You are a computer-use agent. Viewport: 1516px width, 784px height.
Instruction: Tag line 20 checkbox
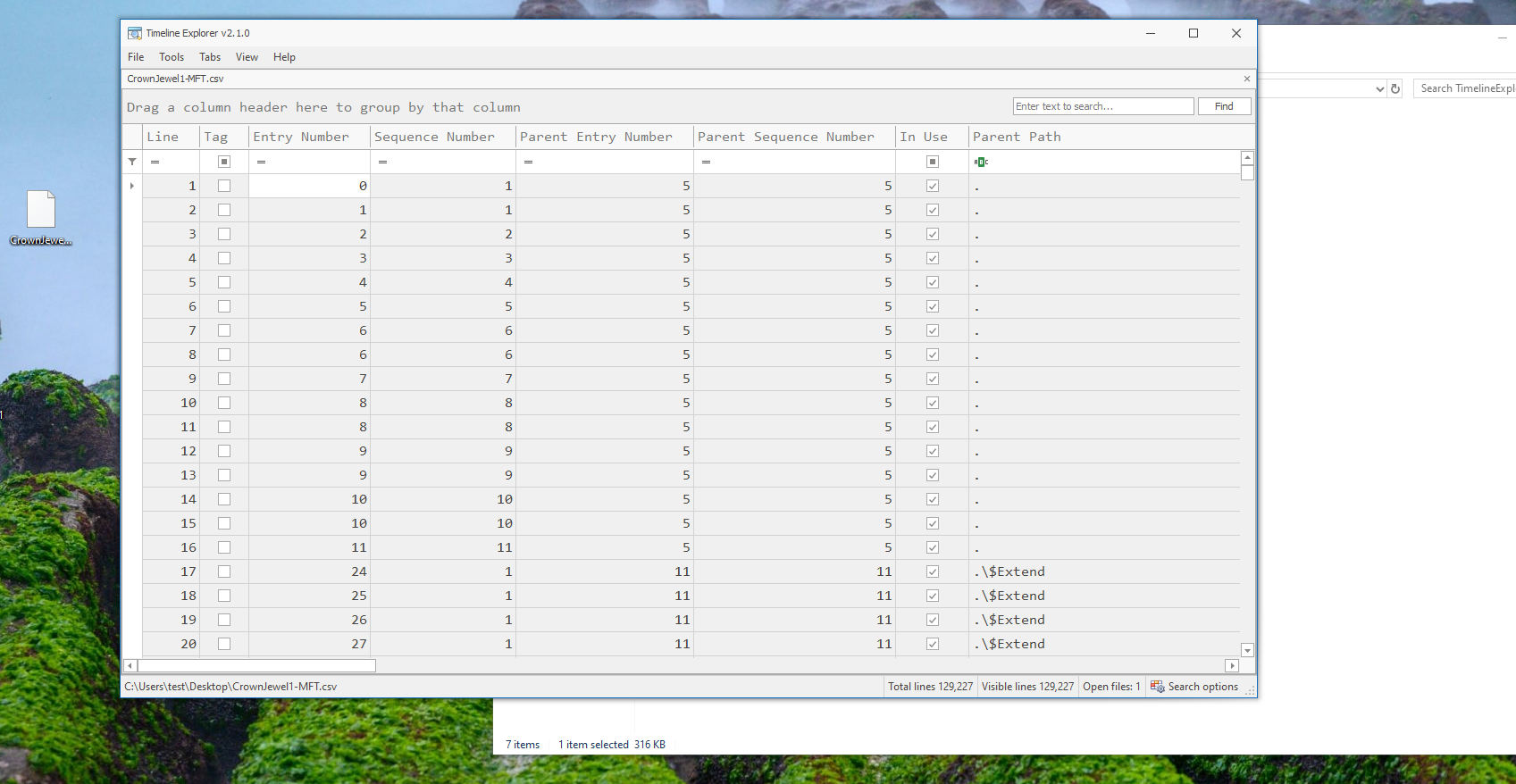[x=224, y=644]
